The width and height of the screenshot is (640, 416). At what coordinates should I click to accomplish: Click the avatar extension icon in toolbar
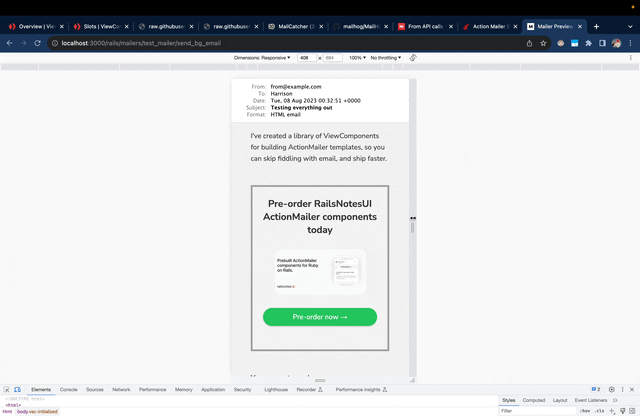tap(561, 43)
